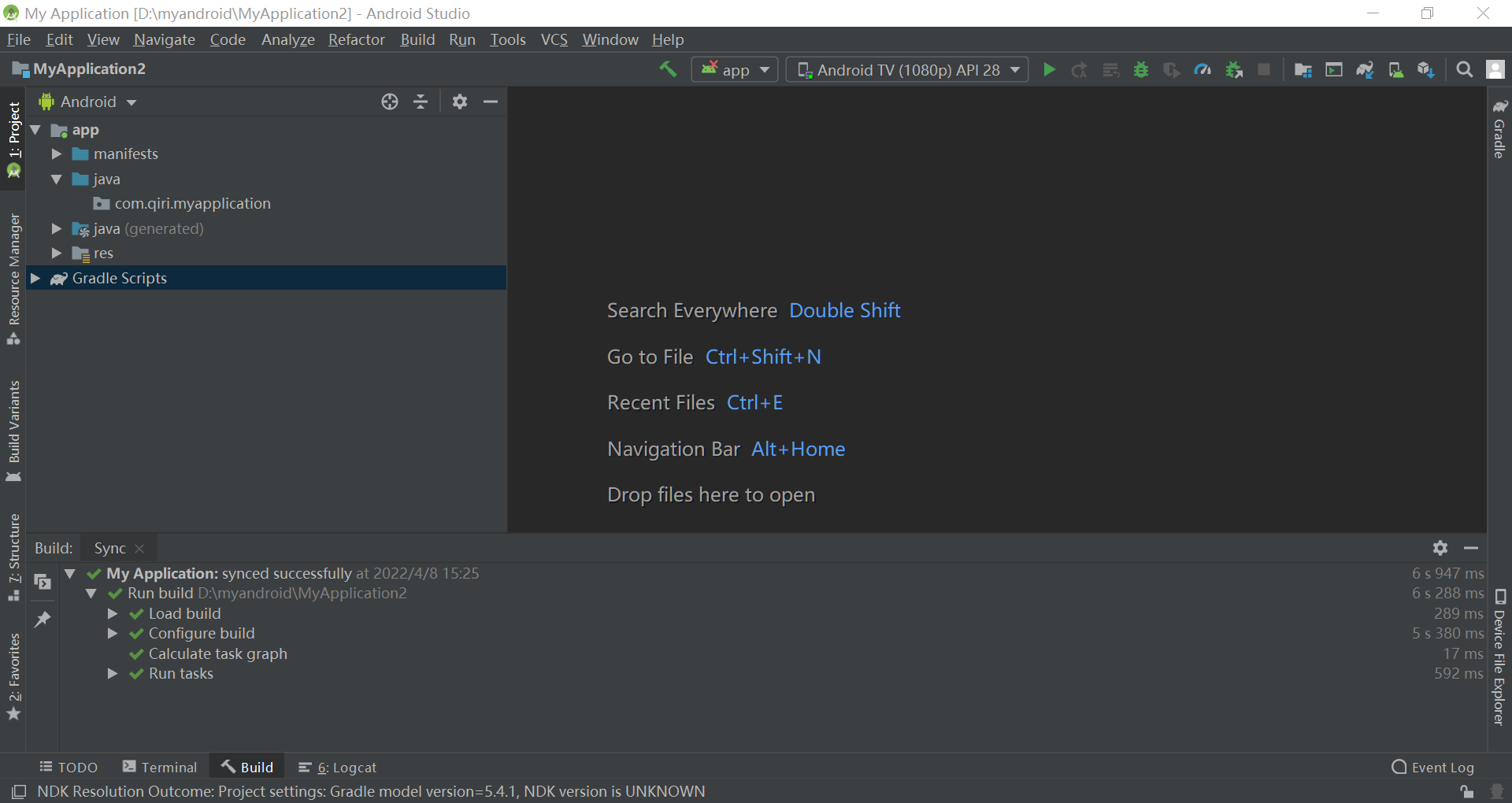Image resolution: width=1512 pixels, height=803 pixels.
Task: Expand the Load build node
Action: coord(113,613)
